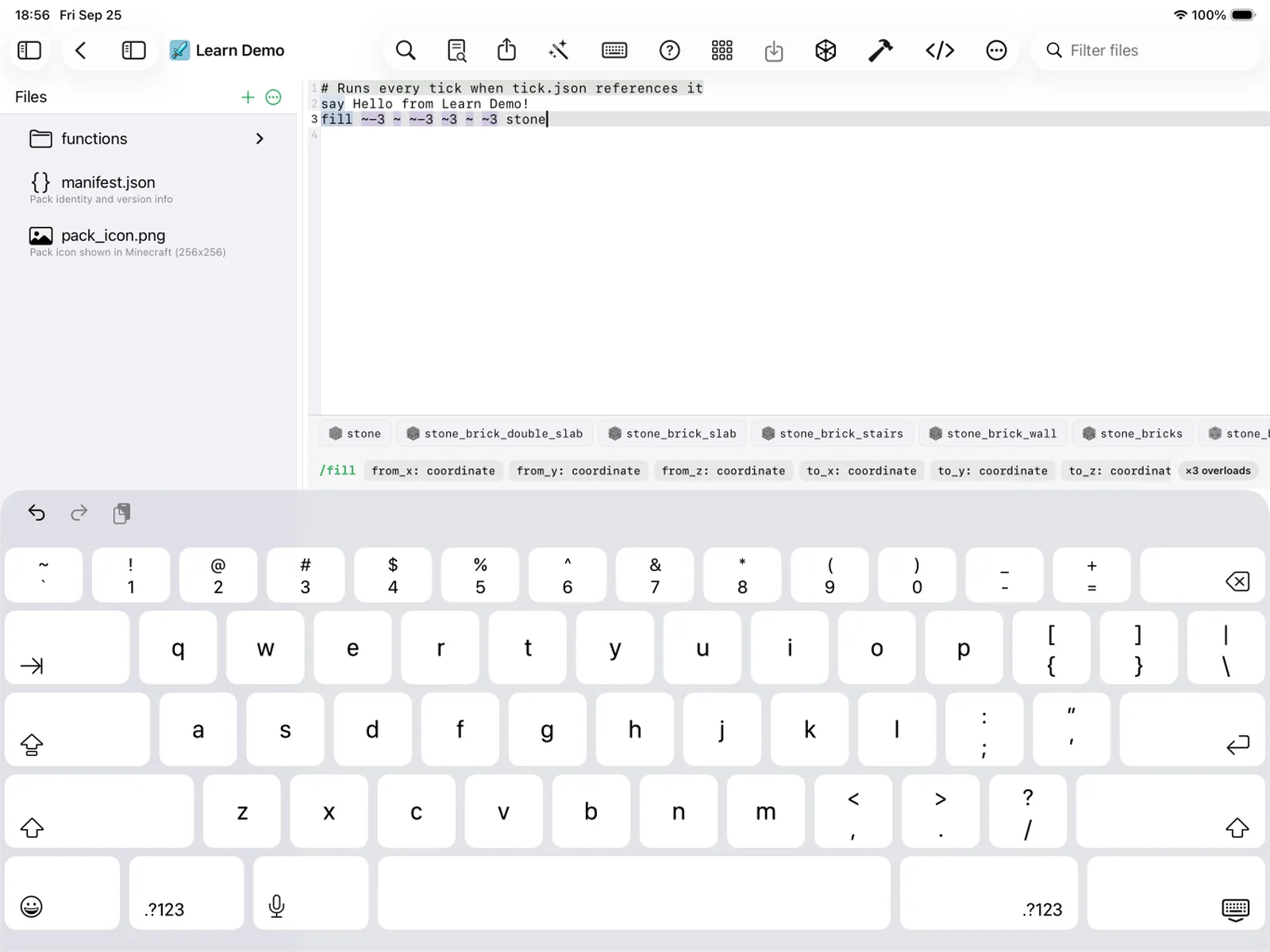The width and height of the screenshot is (1270, 952).
Task: Choose stone_brick_wall suggestion
Action: (x=993, y=433)
